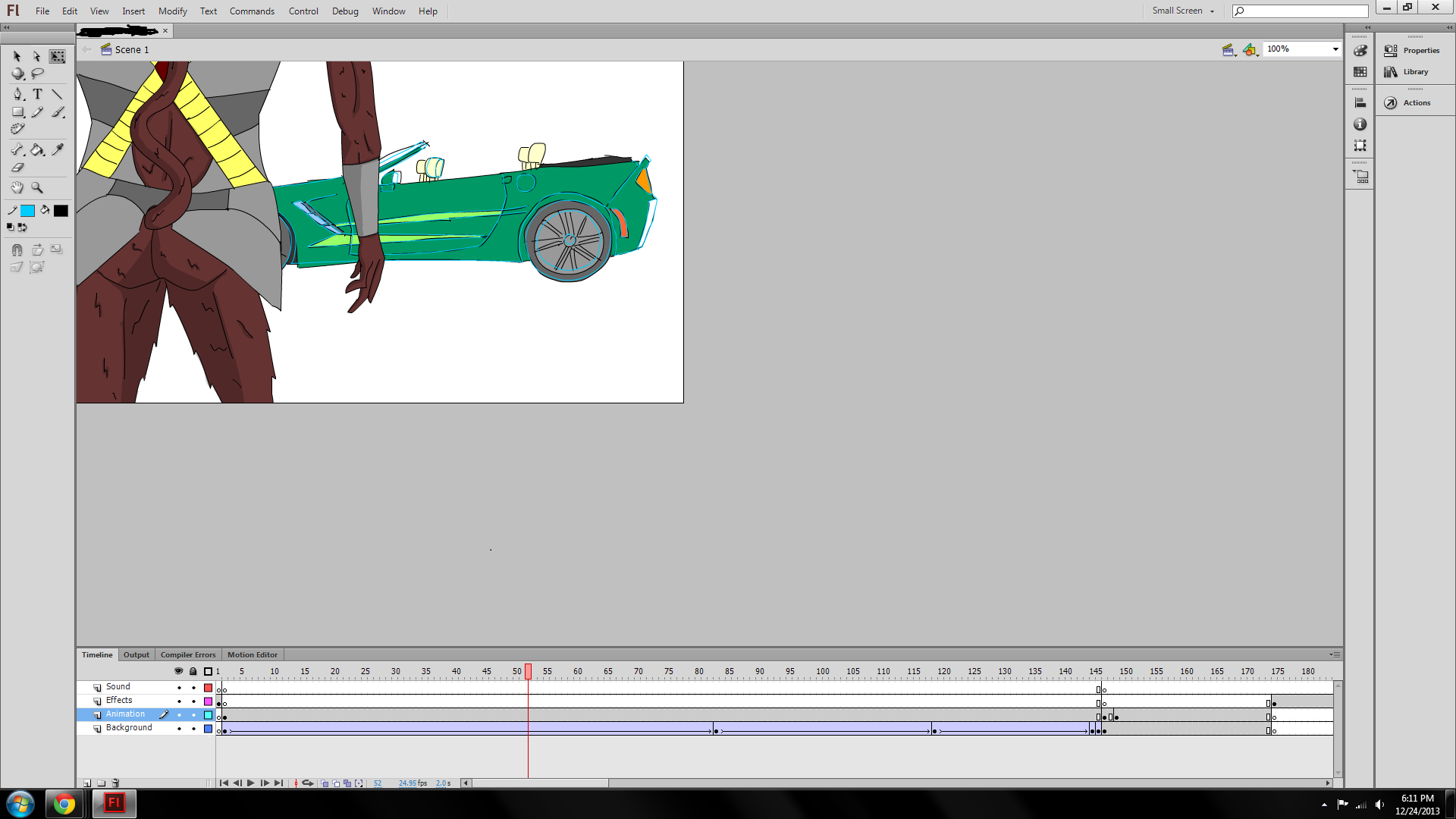Collapse the tools panel double arrows
The image size is (1456, 819).
[x=6, y=28]
